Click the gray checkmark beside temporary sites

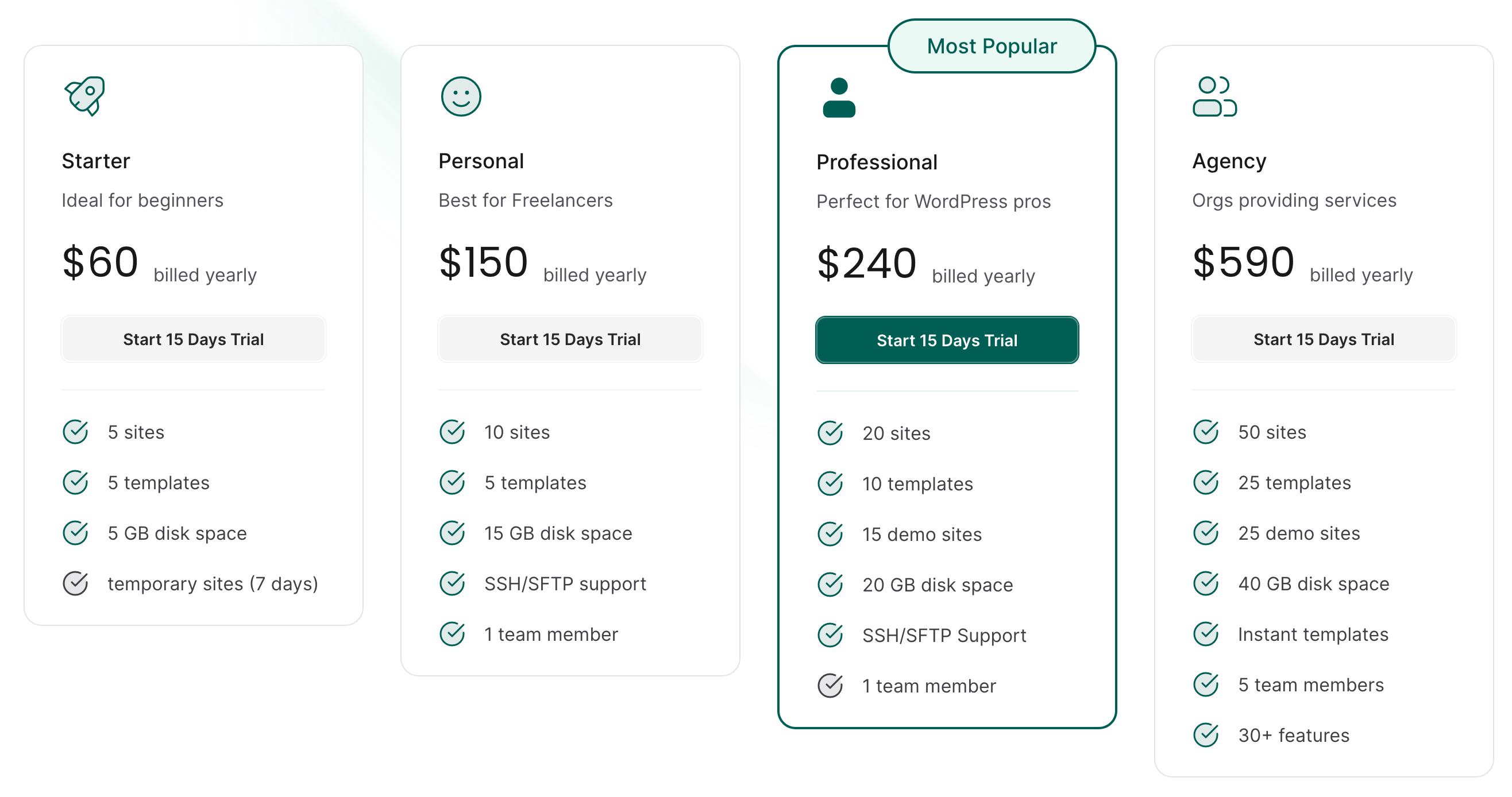click(x=76, y=583)
